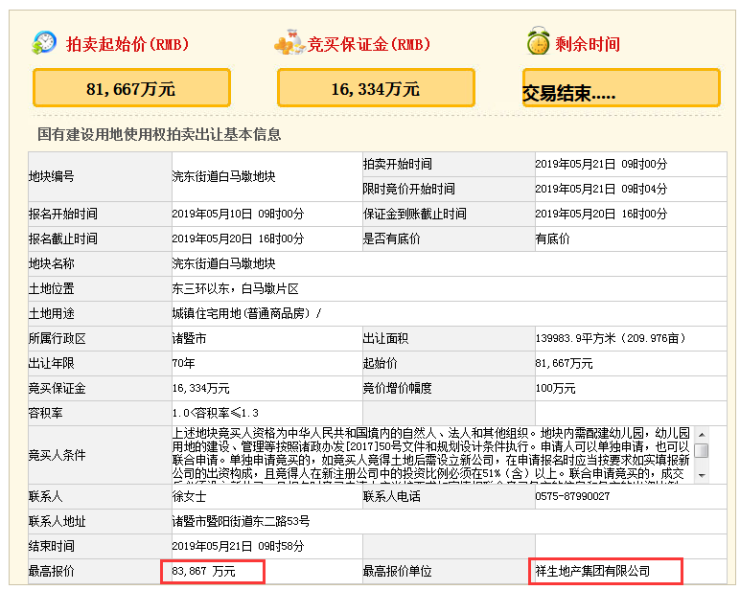Viewport: 740px width, 590px height.
Task: Click the 起始价 table value 81,667万元
Action: pyautogui.click(x=564, y=363)
